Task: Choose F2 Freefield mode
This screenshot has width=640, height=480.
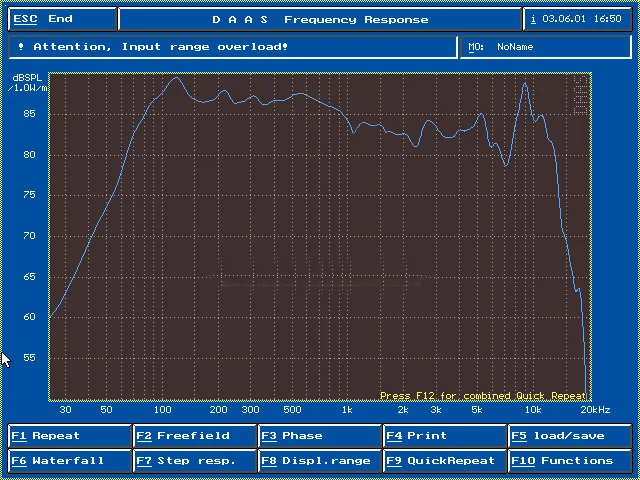Action: (195, 436)
